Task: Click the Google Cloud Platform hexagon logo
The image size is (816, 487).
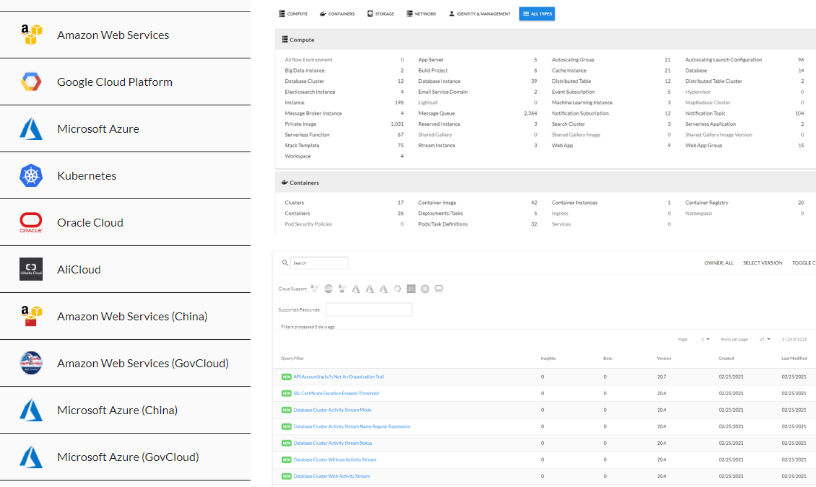Action: click(31, 82)
